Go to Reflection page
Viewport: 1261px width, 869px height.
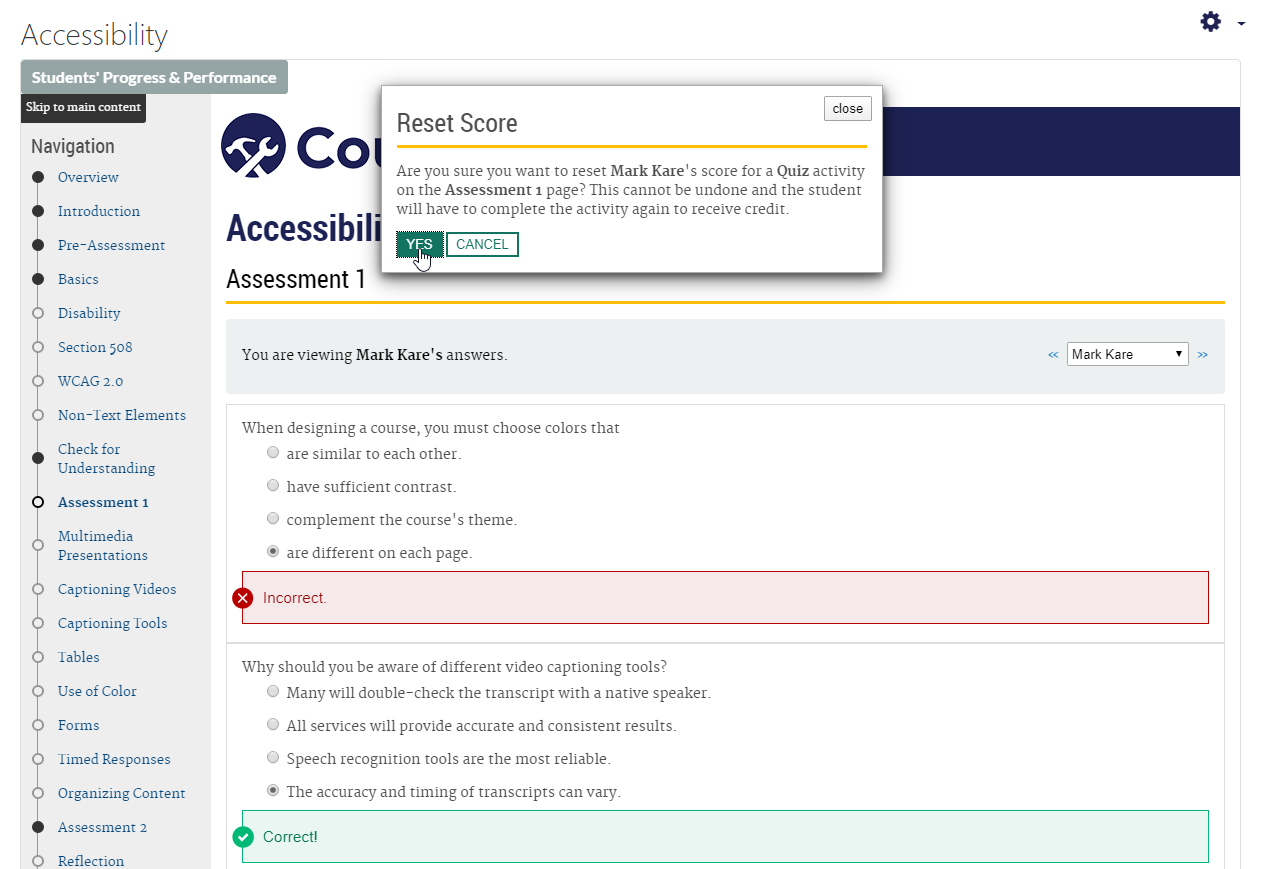pyautogui.click(x=91, y=861)
